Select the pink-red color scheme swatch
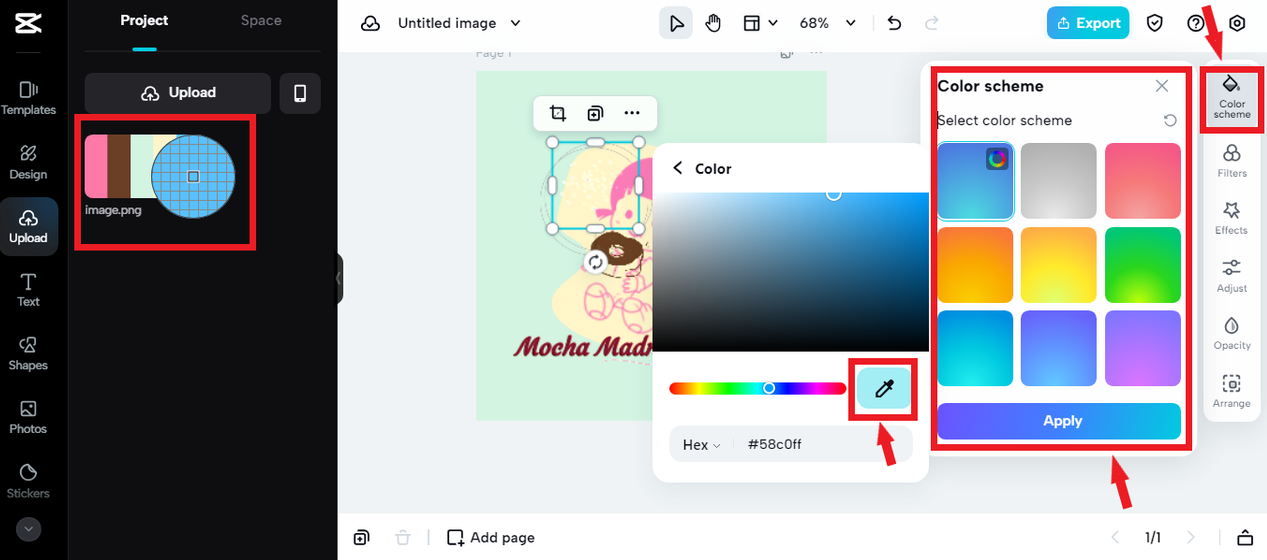 point(1143,181)
